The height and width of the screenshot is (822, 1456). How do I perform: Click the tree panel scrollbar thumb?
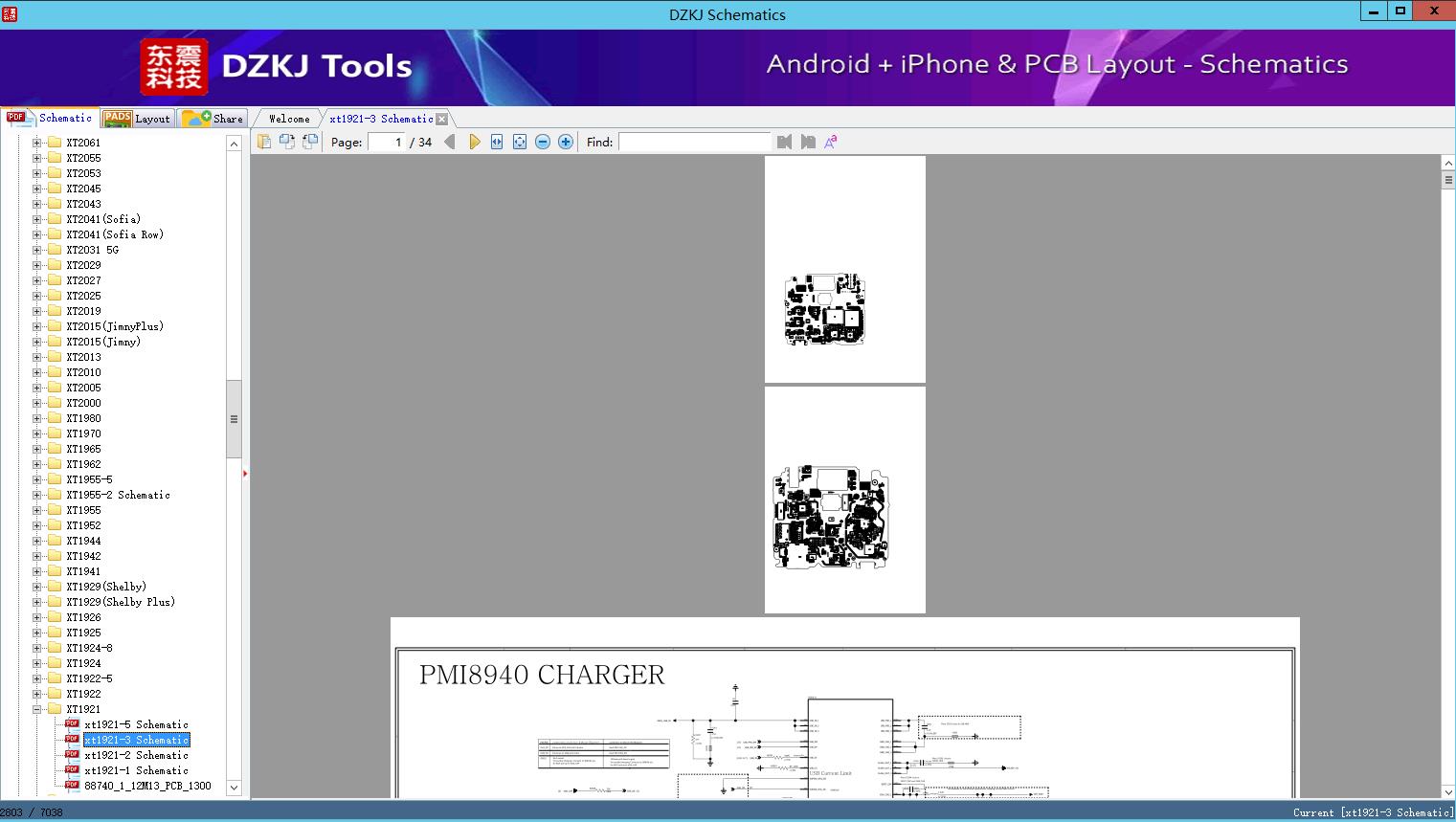[x=234, y=419]
